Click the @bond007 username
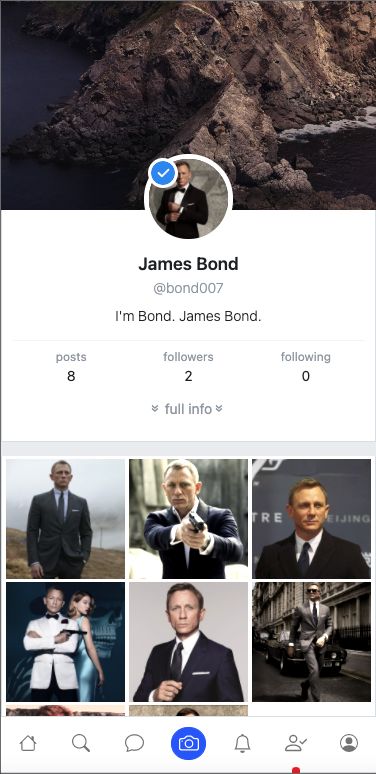 point(188,288)
